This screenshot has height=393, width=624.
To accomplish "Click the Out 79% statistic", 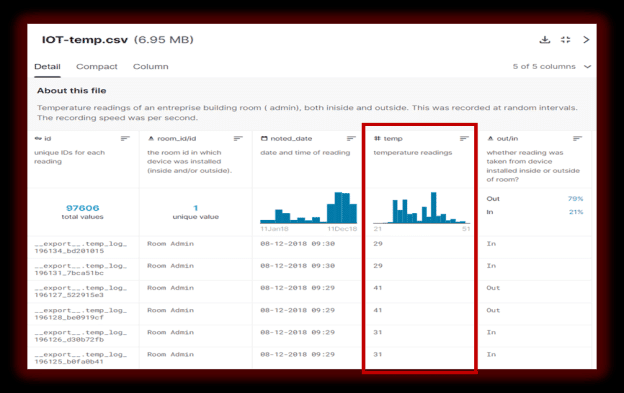I will [534, 198].
